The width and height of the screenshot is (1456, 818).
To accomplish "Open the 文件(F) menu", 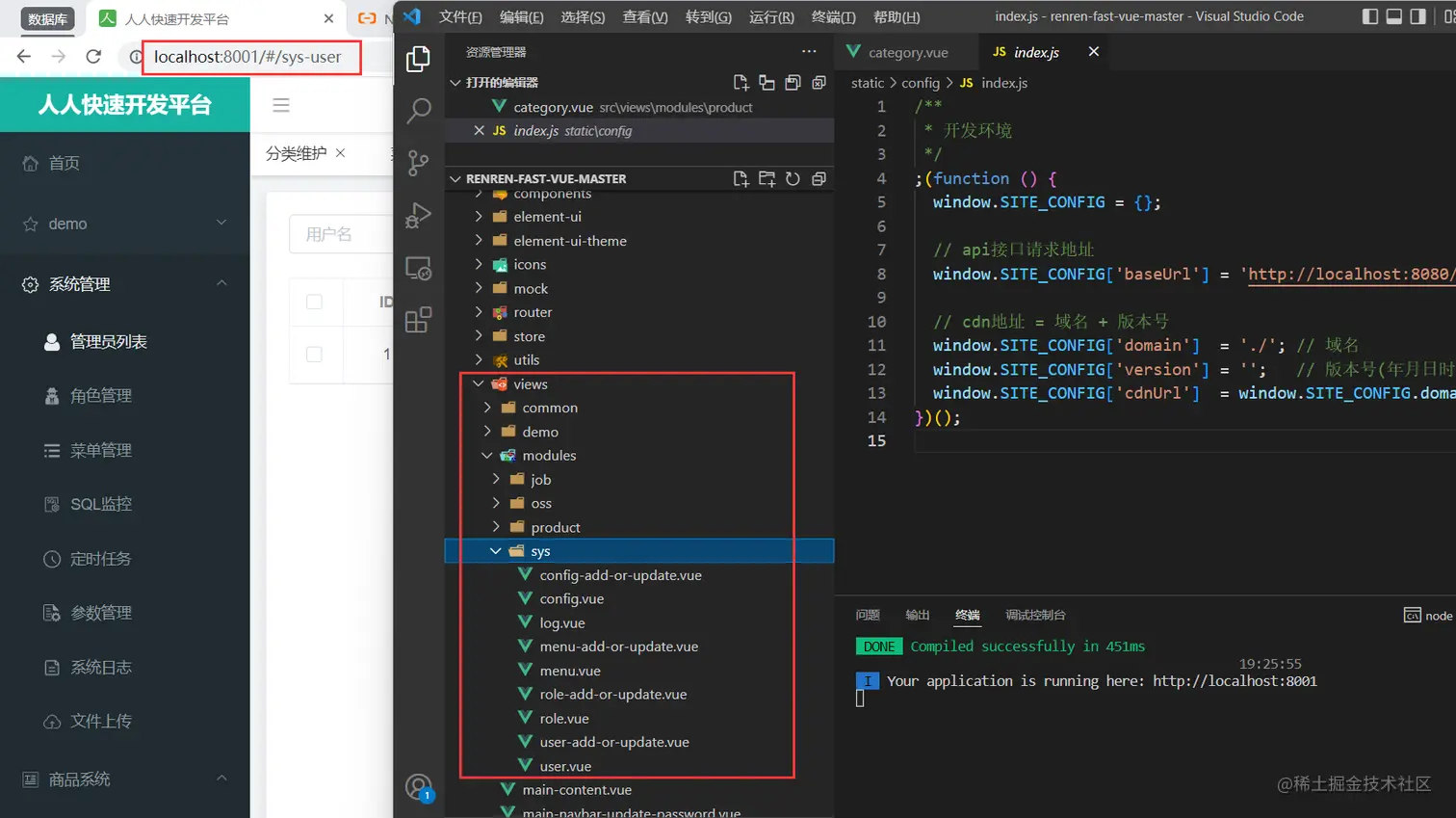I will [x=460, y=17].
